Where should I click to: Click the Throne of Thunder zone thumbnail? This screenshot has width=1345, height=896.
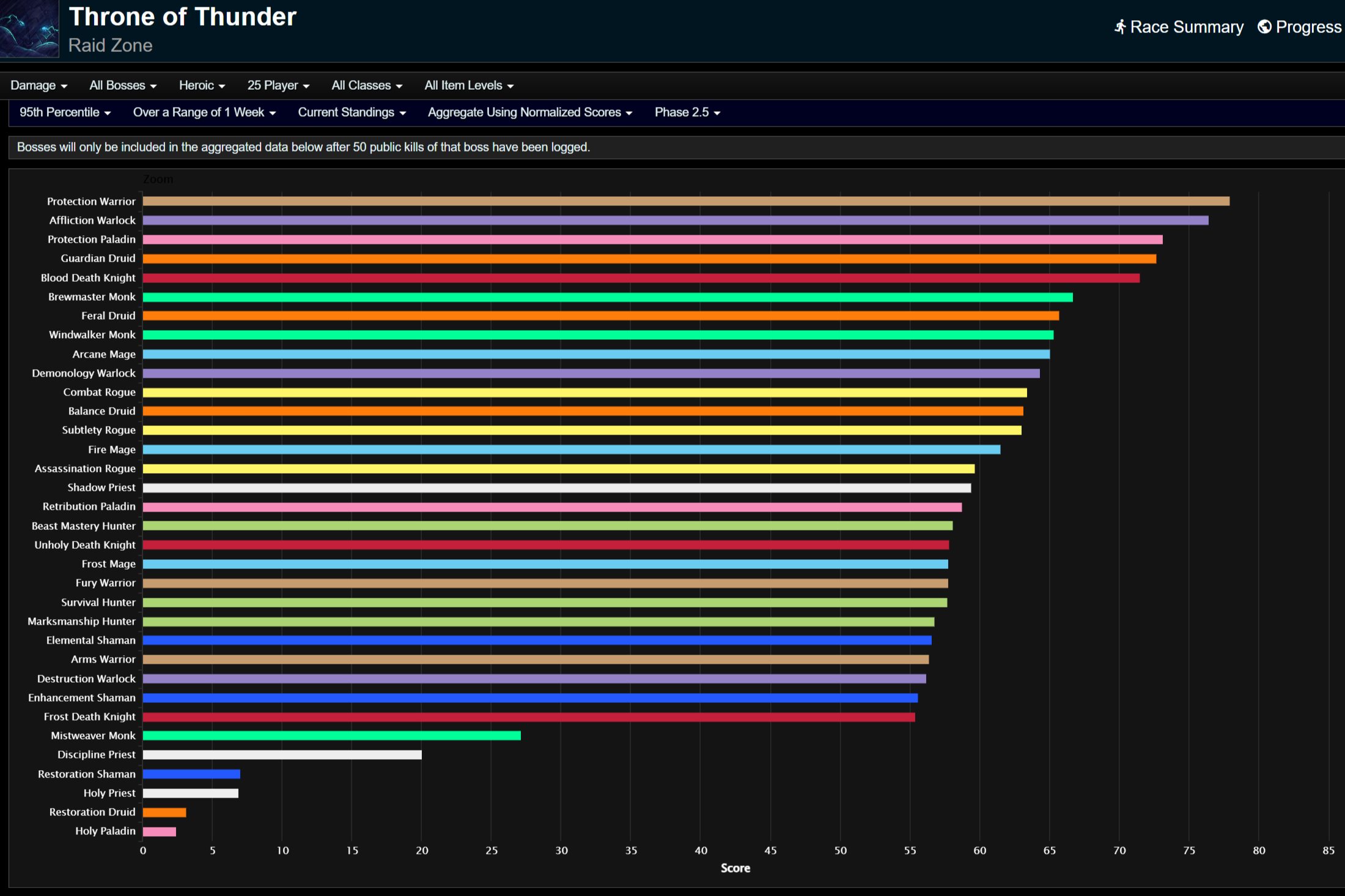[29, 29]
